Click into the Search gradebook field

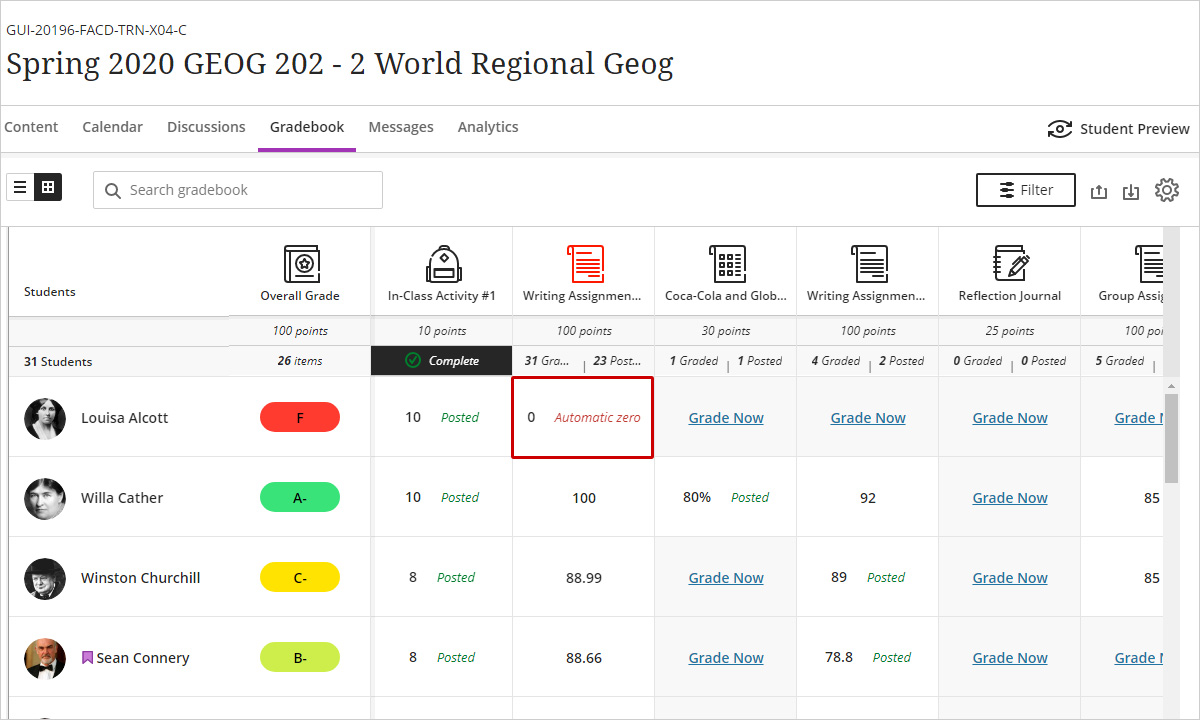tap(250, 190)
